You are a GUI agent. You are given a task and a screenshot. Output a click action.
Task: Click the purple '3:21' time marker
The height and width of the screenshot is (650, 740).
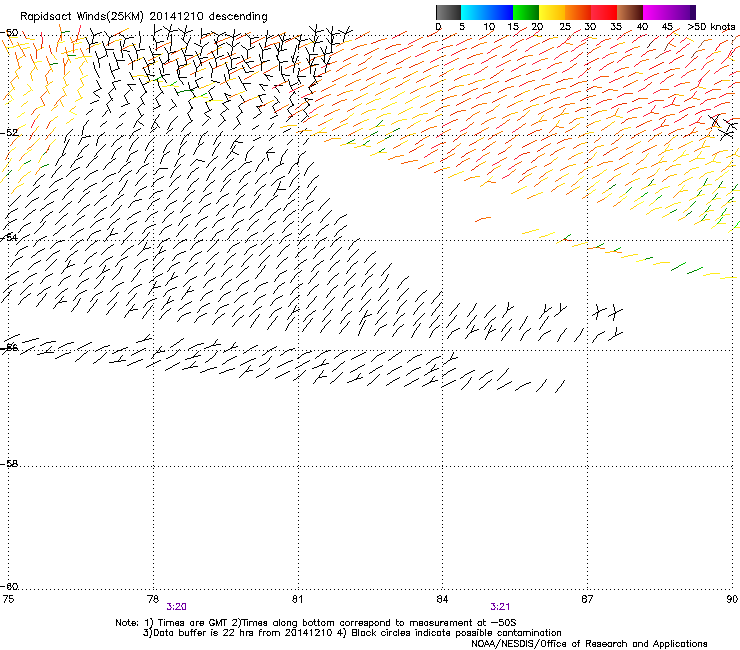[500, 607]
